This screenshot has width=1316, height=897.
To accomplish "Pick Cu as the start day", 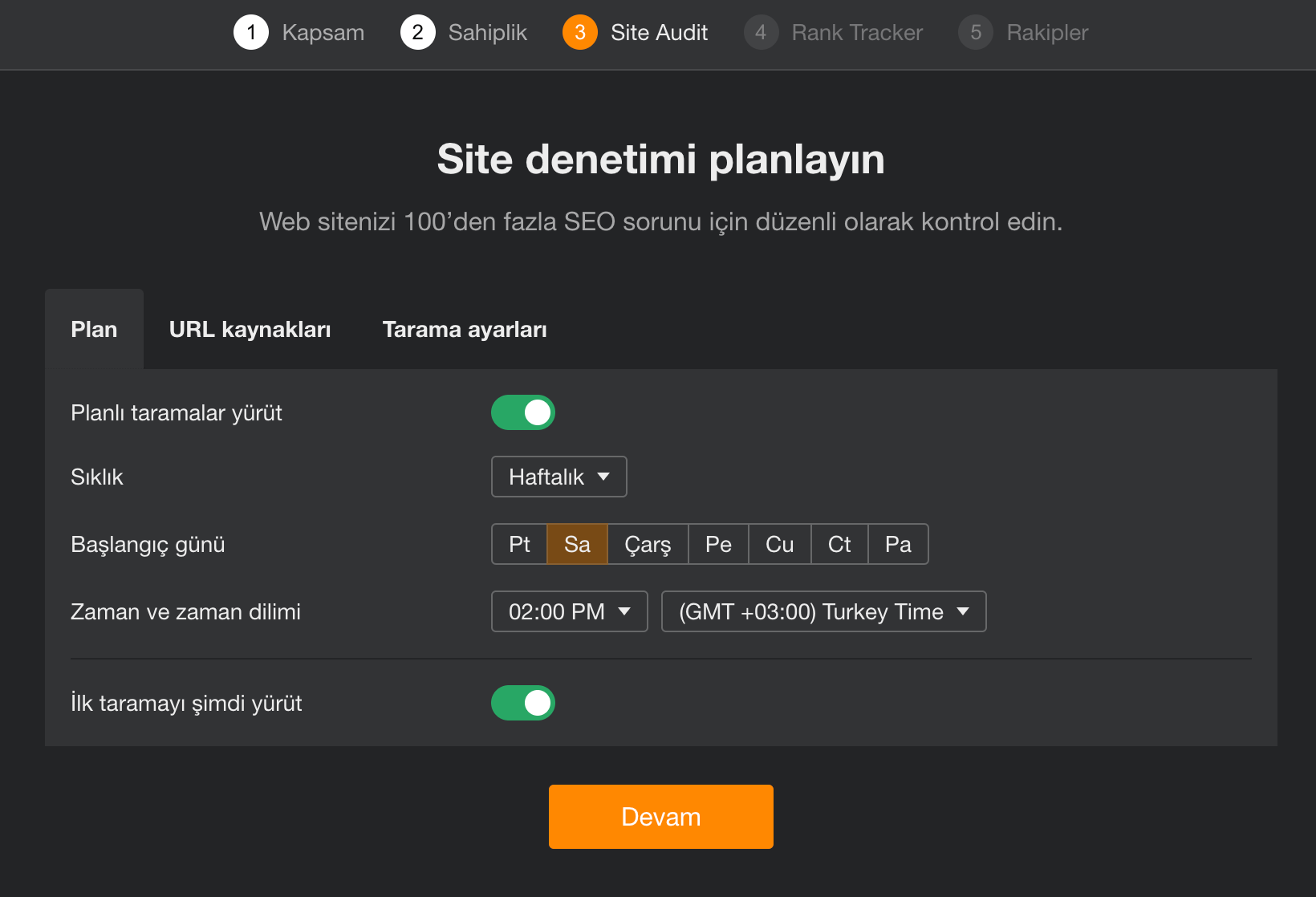I will [x=778, y=544].
